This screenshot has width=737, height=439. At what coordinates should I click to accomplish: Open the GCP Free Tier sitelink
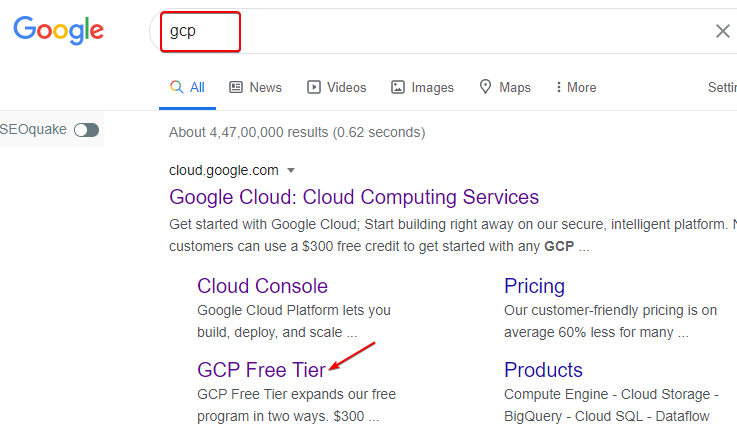pos(261,370)
